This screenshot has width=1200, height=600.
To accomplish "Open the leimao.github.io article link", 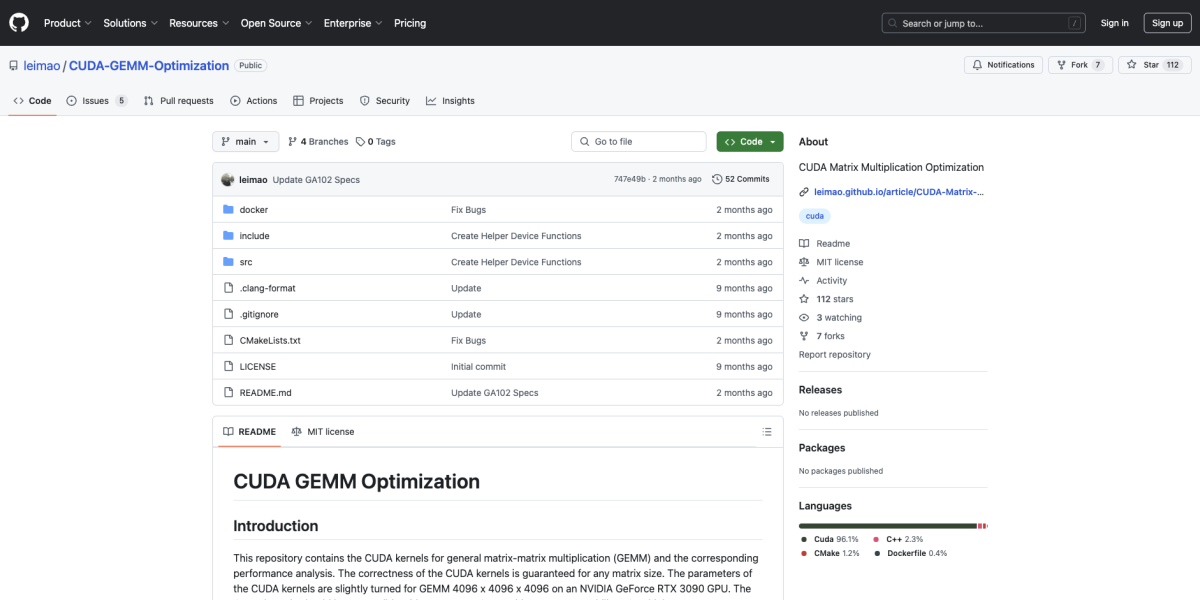I will (898, 192).
